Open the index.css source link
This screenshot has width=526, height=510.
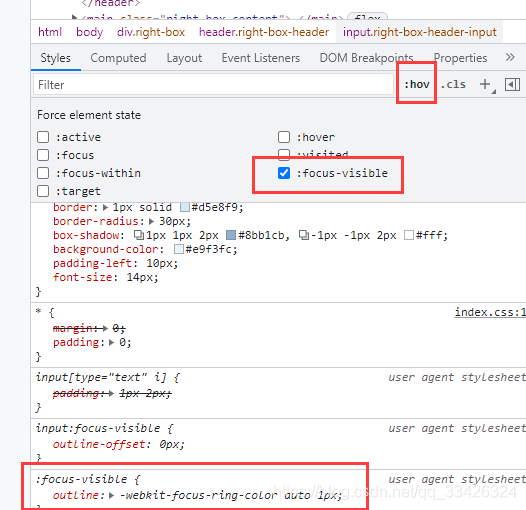pos(490,312)
